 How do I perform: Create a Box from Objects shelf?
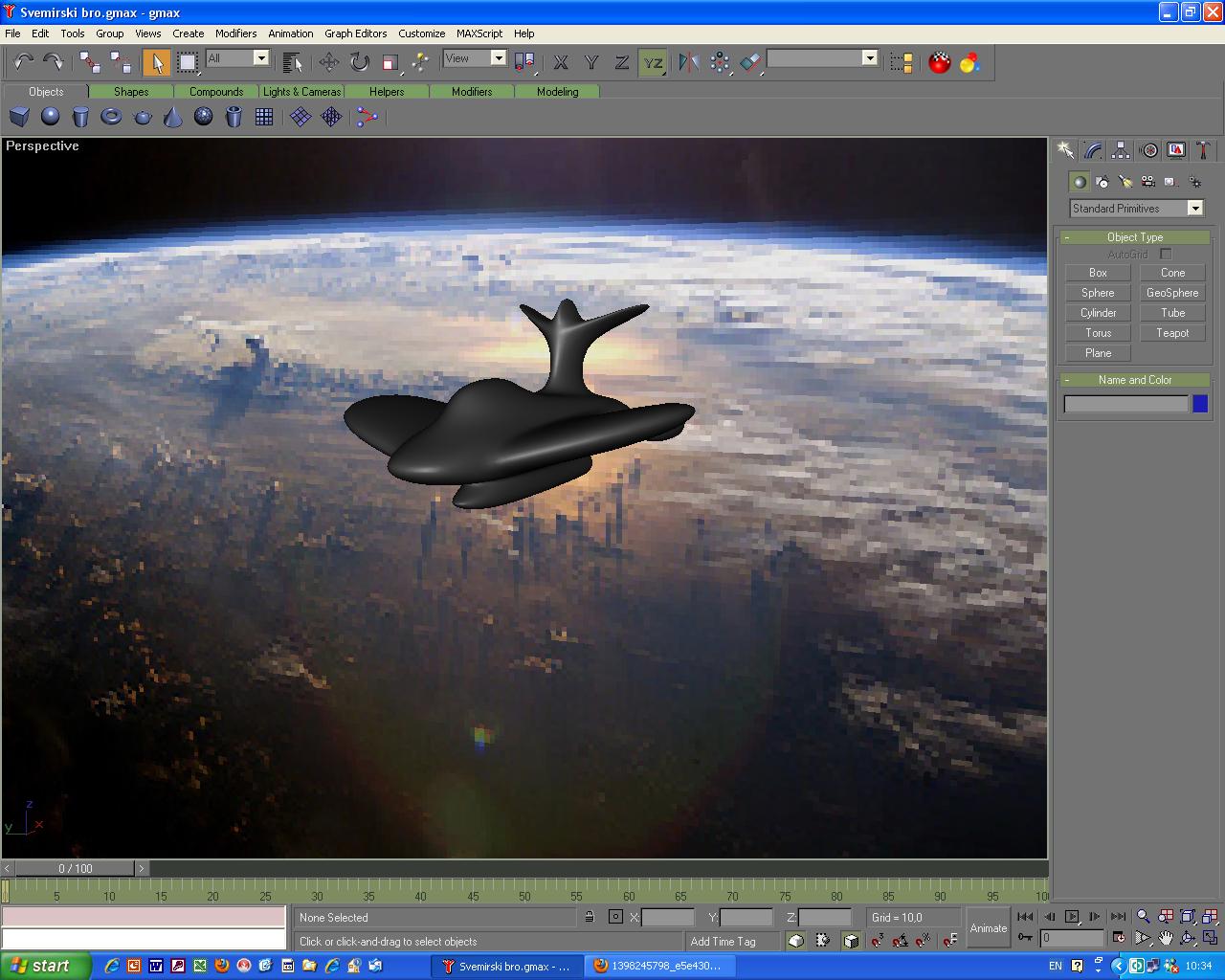tap(19, 117)
